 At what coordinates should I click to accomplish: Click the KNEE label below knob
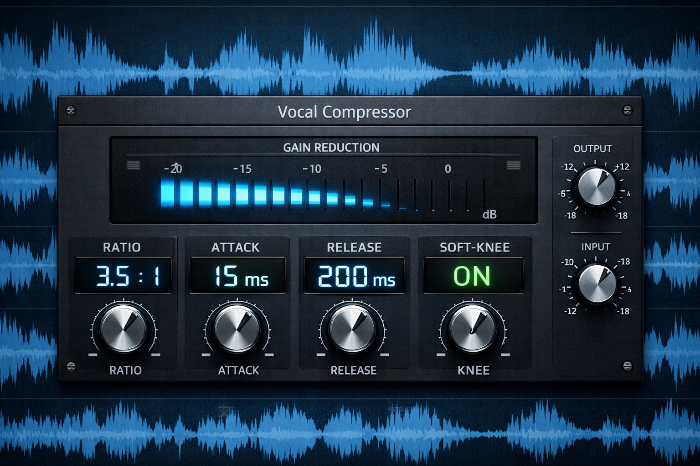pos(473,370)
